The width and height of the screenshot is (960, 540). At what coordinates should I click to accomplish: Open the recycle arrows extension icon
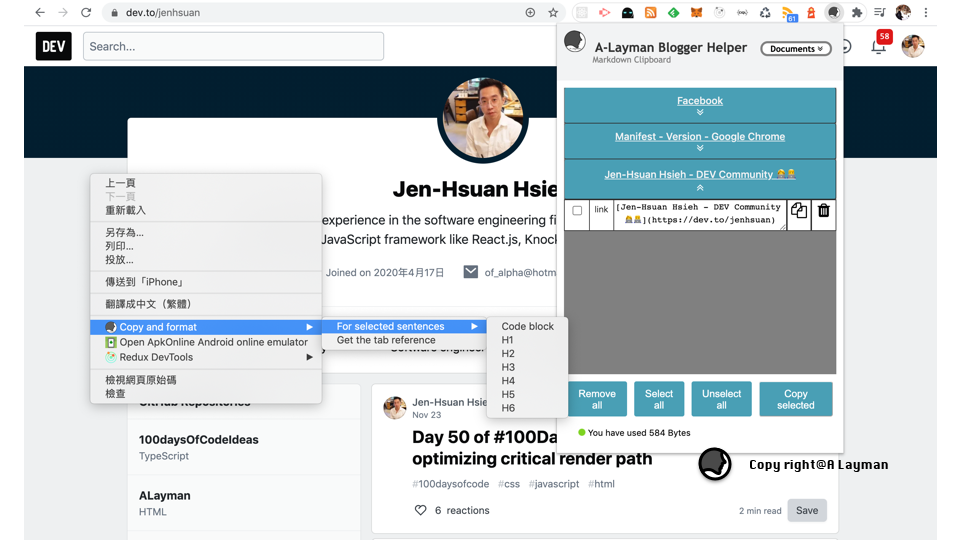pos(765,12)
